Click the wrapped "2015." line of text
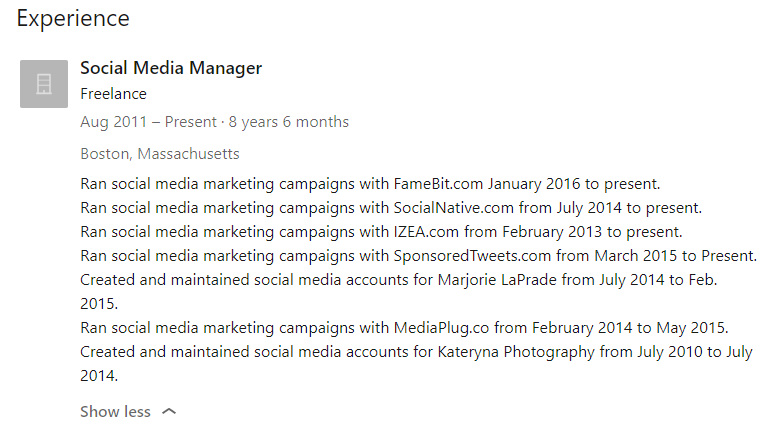Image resolution: width=774 pixels, height=439 pixels. (x=99, y=304)
